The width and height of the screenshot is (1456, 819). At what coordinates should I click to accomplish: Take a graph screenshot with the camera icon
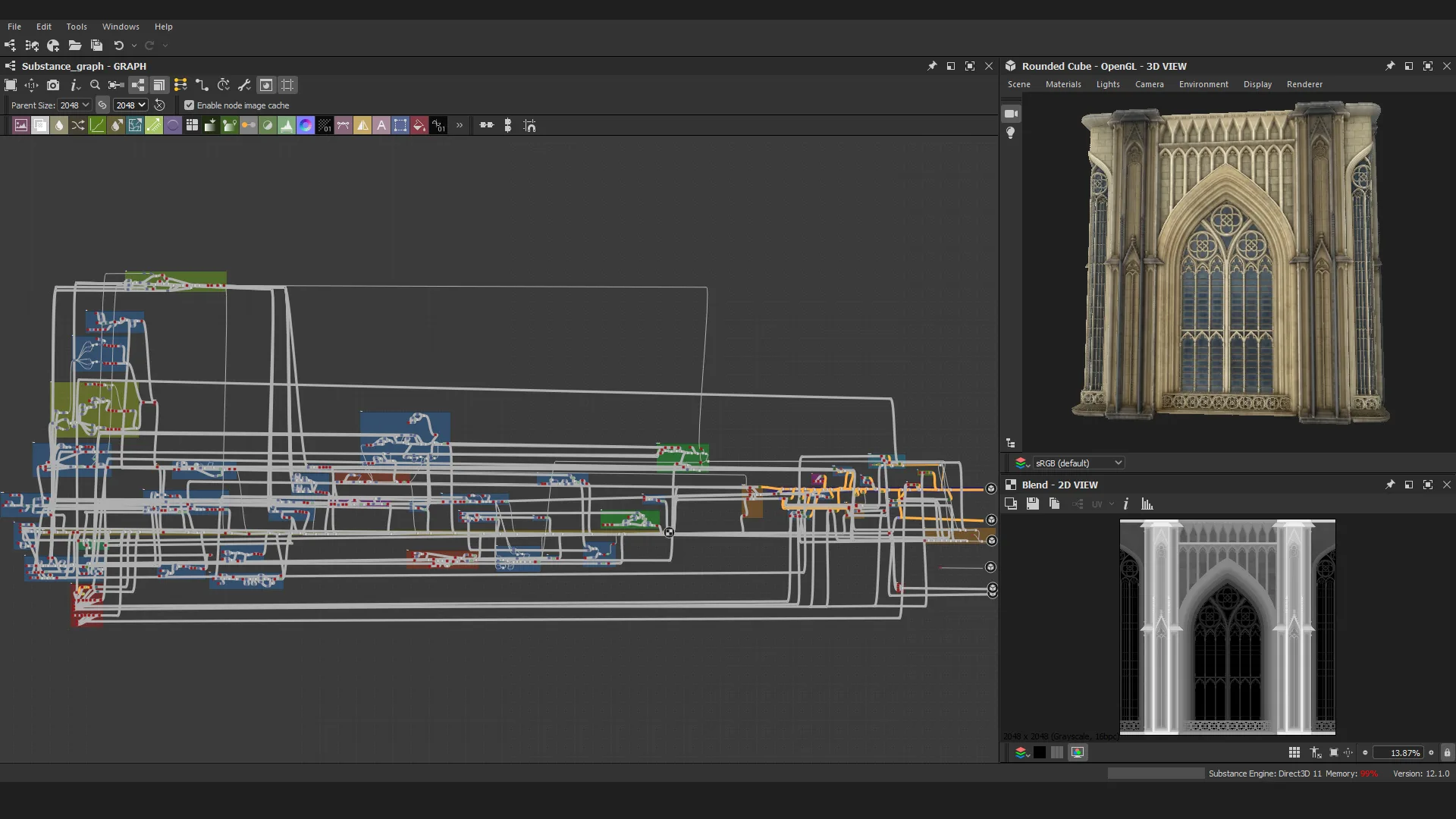[52, 85]
